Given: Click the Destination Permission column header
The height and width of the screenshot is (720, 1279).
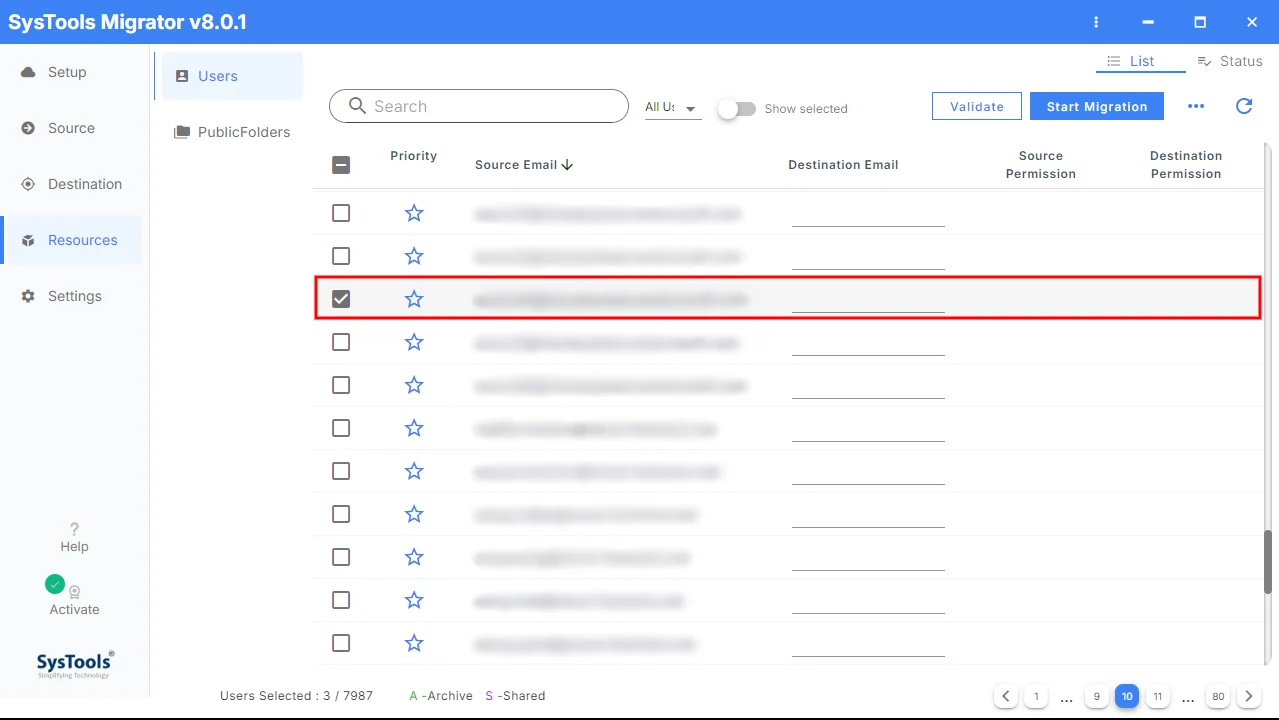Looking at the screenshot, I should [1186, 165].
